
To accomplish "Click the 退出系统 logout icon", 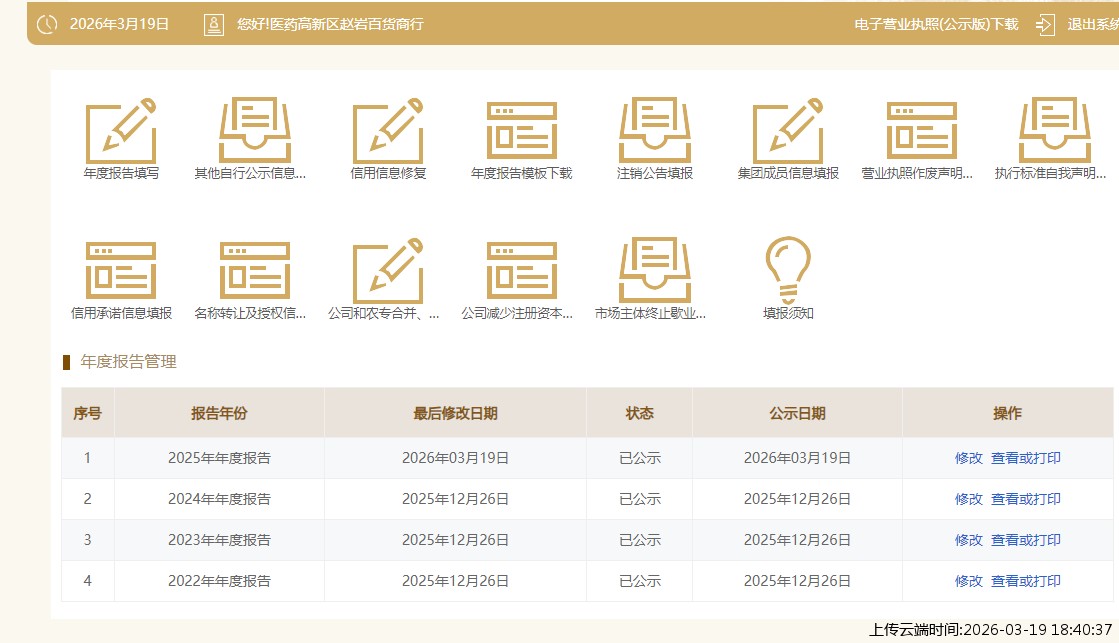I will point(1046,24).
